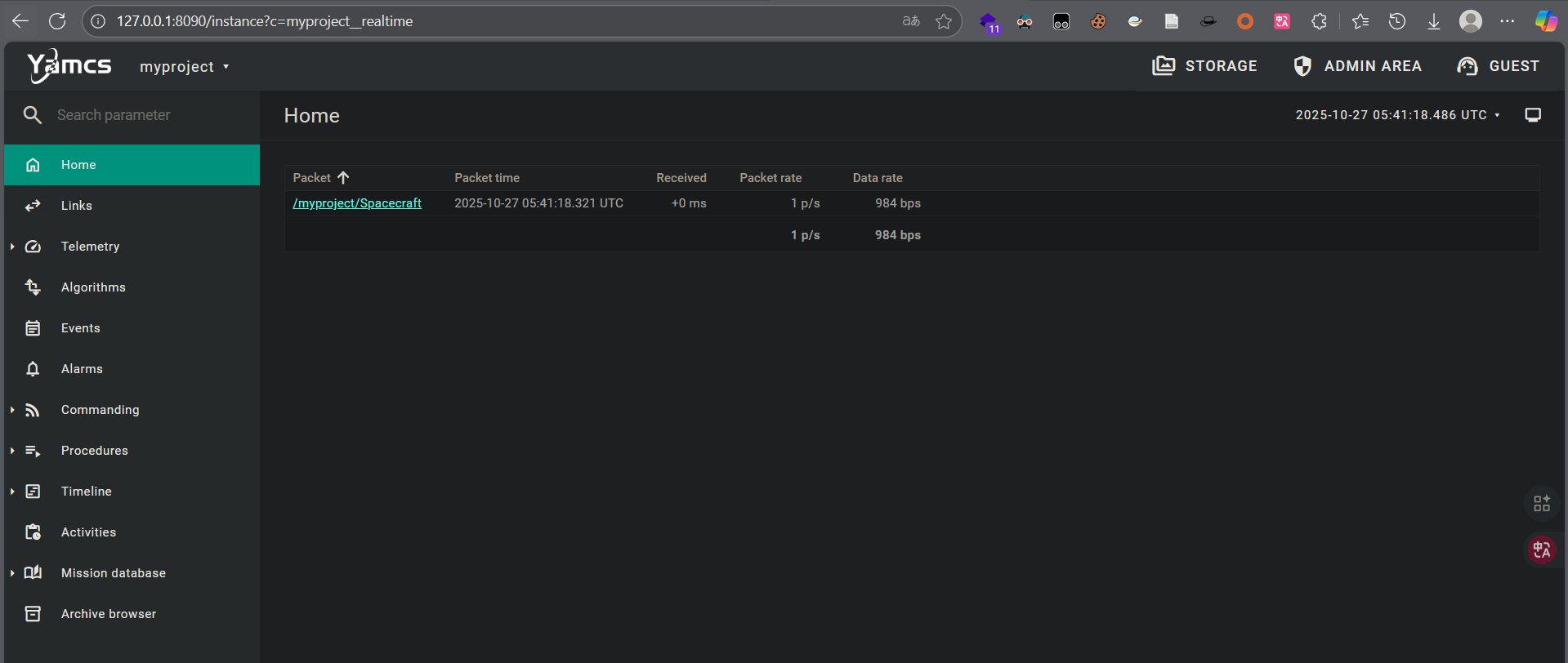Open the myproject instance dropdown
The image size is (1568, 663).
(184, 67)
